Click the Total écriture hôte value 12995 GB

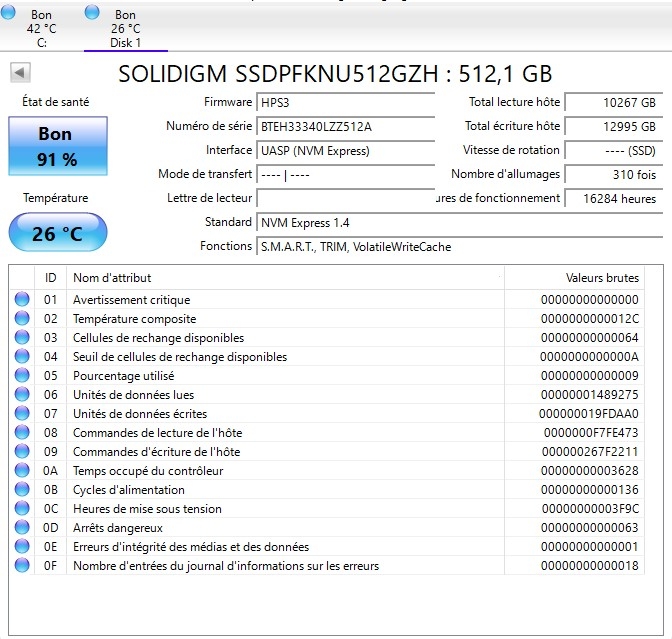613,126
